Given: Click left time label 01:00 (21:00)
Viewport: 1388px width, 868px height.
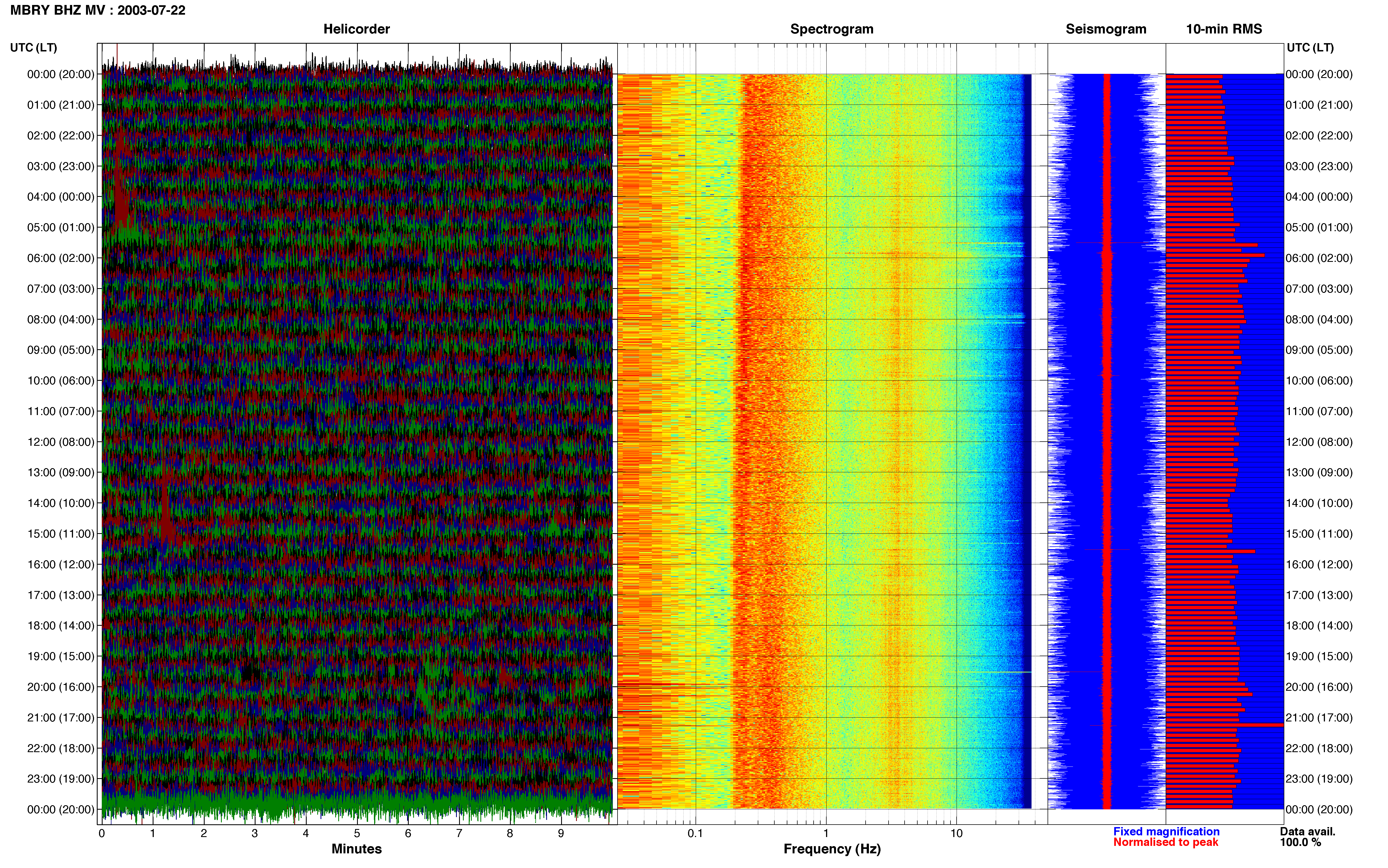Looking at the screenshot, I should pos(61,105).
